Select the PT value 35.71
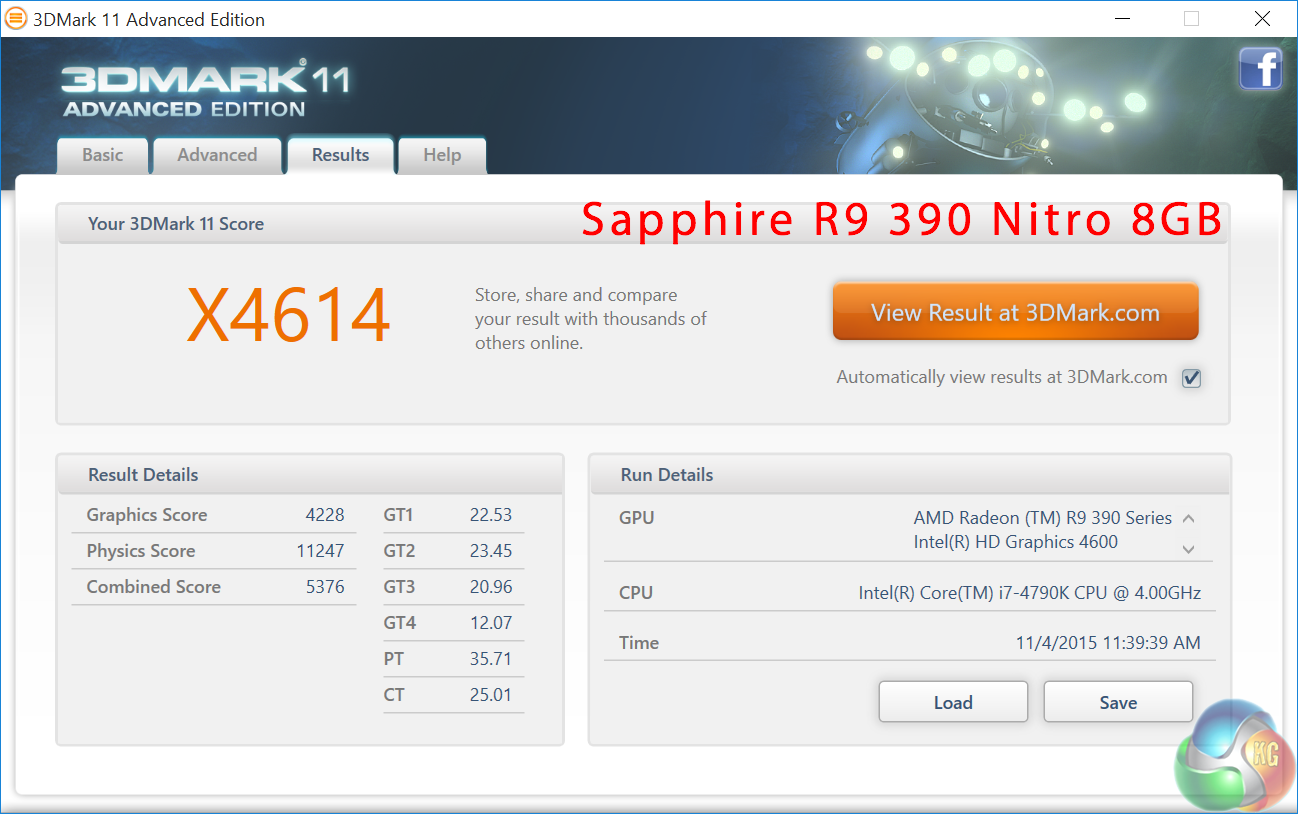 (x=491, y=659)
